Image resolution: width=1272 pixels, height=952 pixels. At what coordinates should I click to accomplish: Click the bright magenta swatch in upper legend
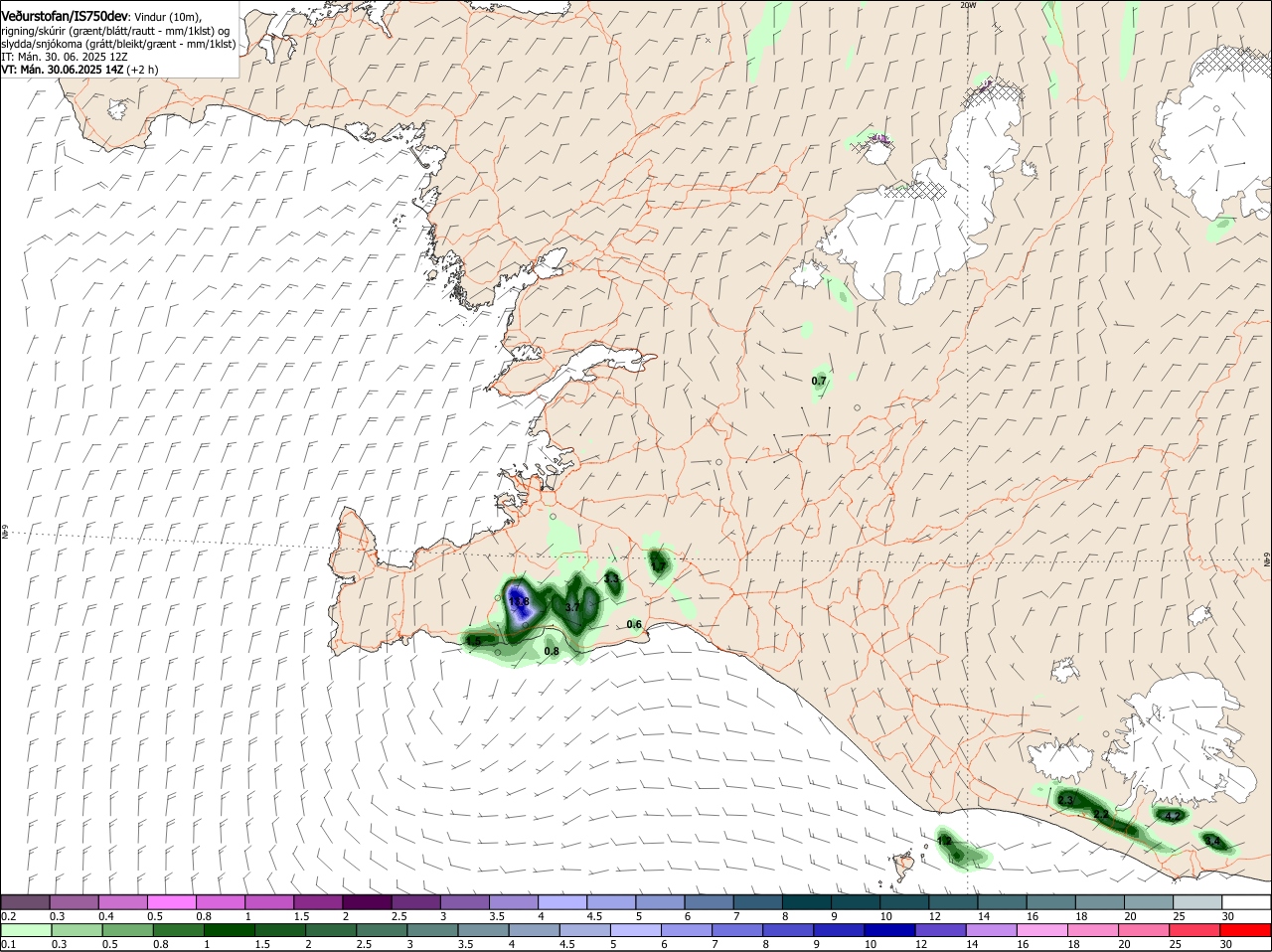tap(171, 902)
